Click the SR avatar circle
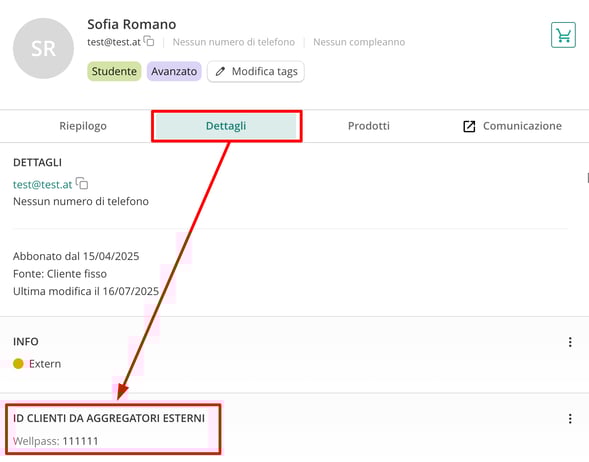 43,48
